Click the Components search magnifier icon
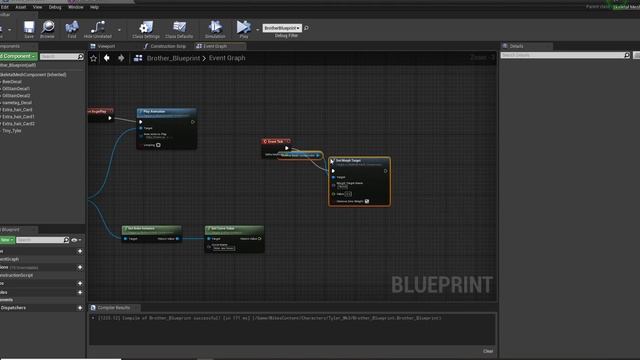Image resolution: width=640 pixels, height=360 pixels. (x=80, y=57)
